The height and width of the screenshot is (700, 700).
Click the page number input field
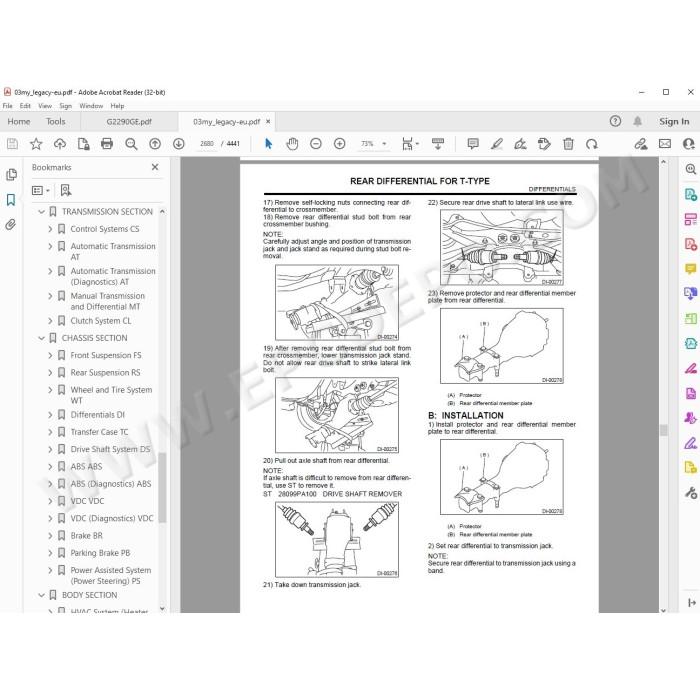click(x=207, y=144)
